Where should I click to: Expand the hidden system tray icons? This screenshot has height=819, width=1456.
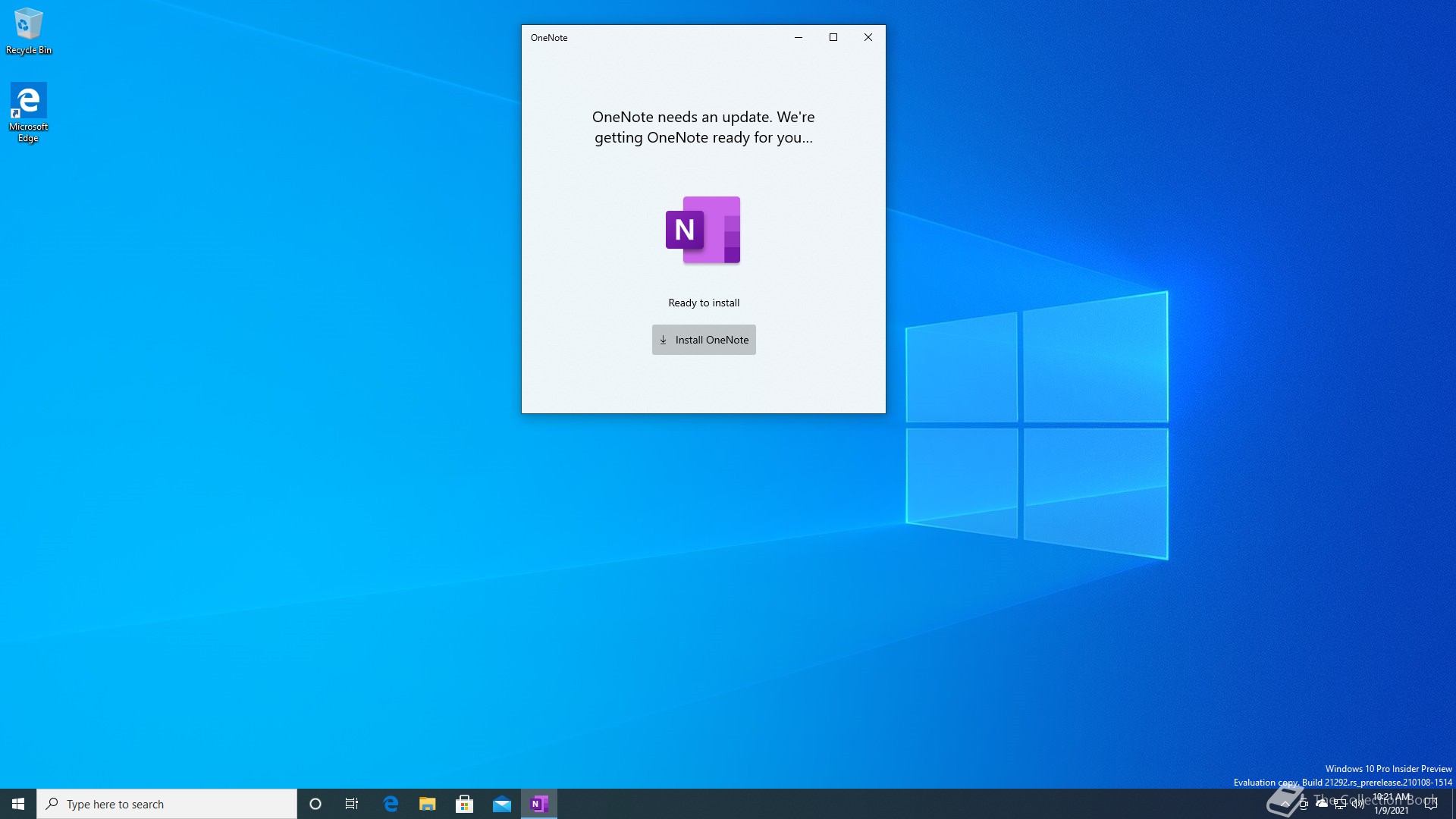click(1285, 804)
